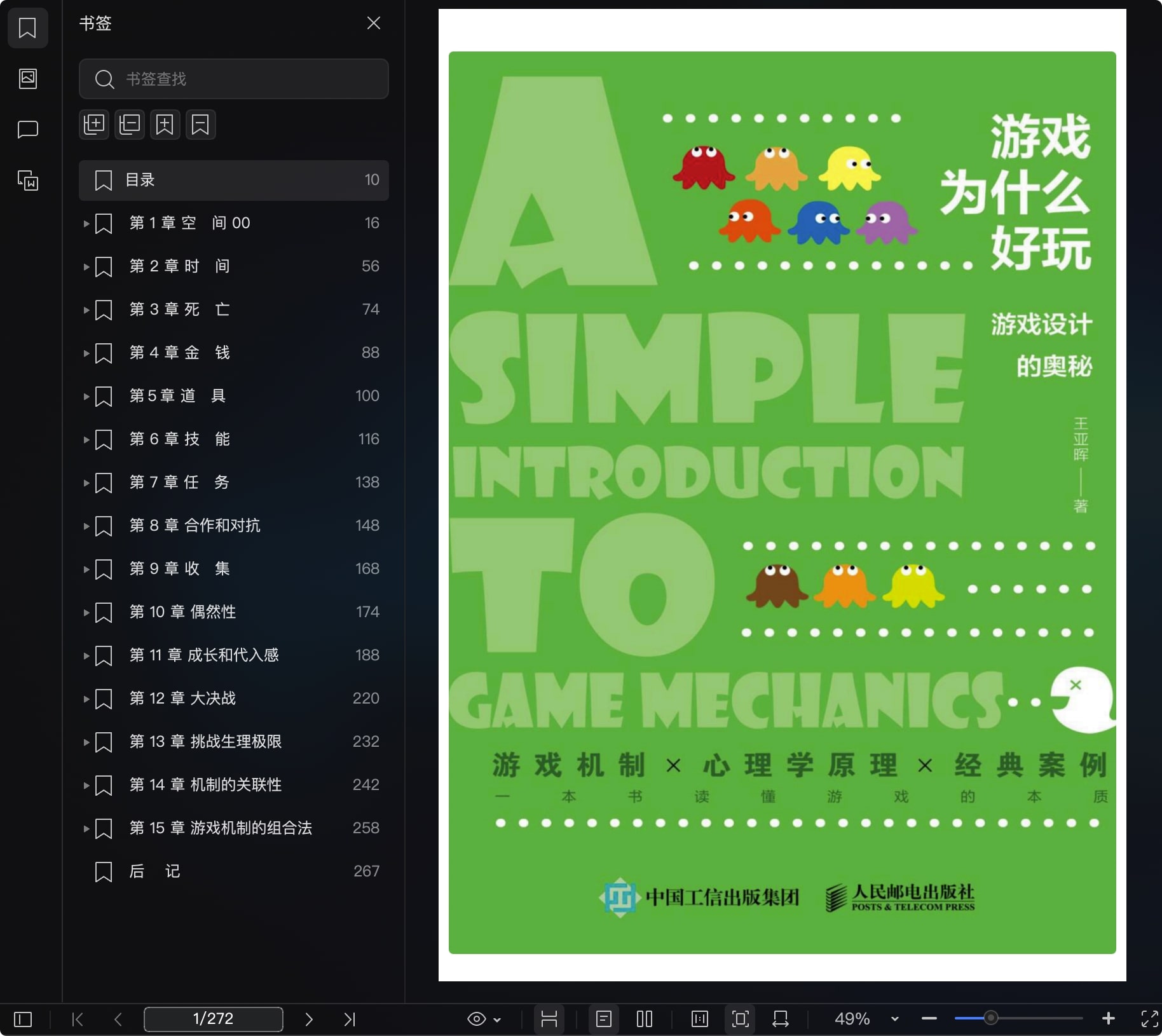Screen dimensions: 1162x1036
Task: Toggle fit page zoom
Action: point(740,1019)
